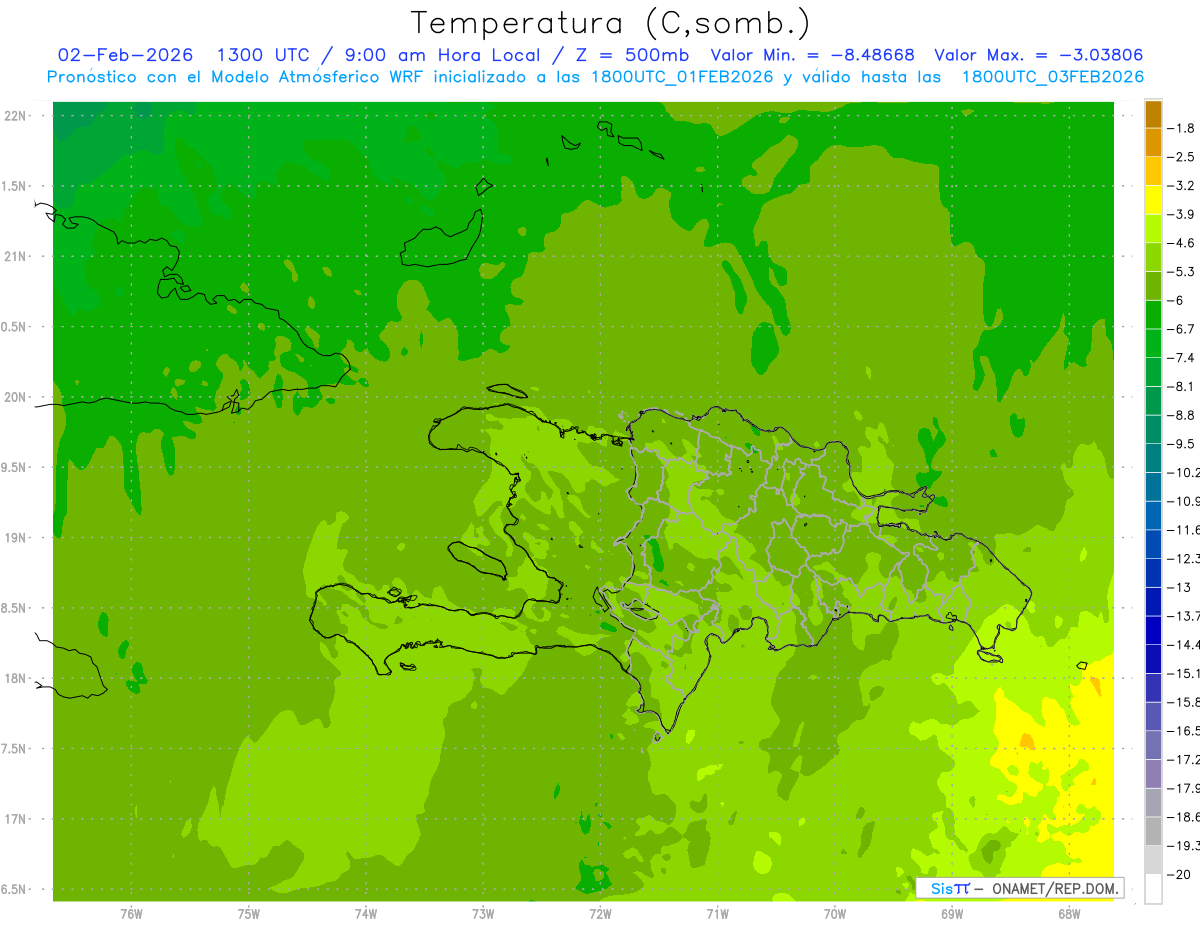Click the '-5.3' colorbar label
Image resolution: width=1200 pixels, height=927 pixels.
coord(1181,271)
